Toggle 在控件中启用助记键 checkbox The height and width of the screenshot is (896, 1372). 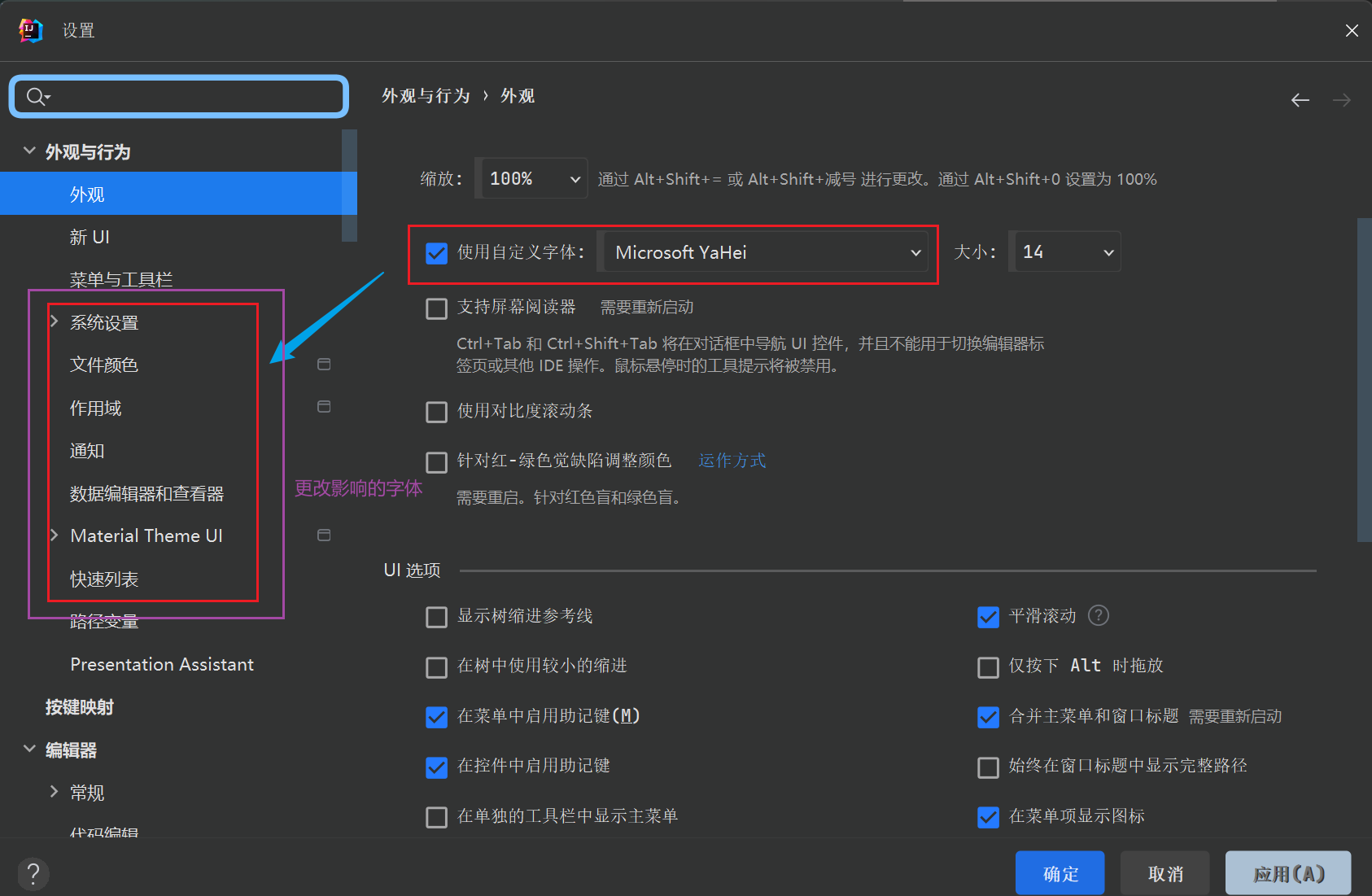(437, 767)
